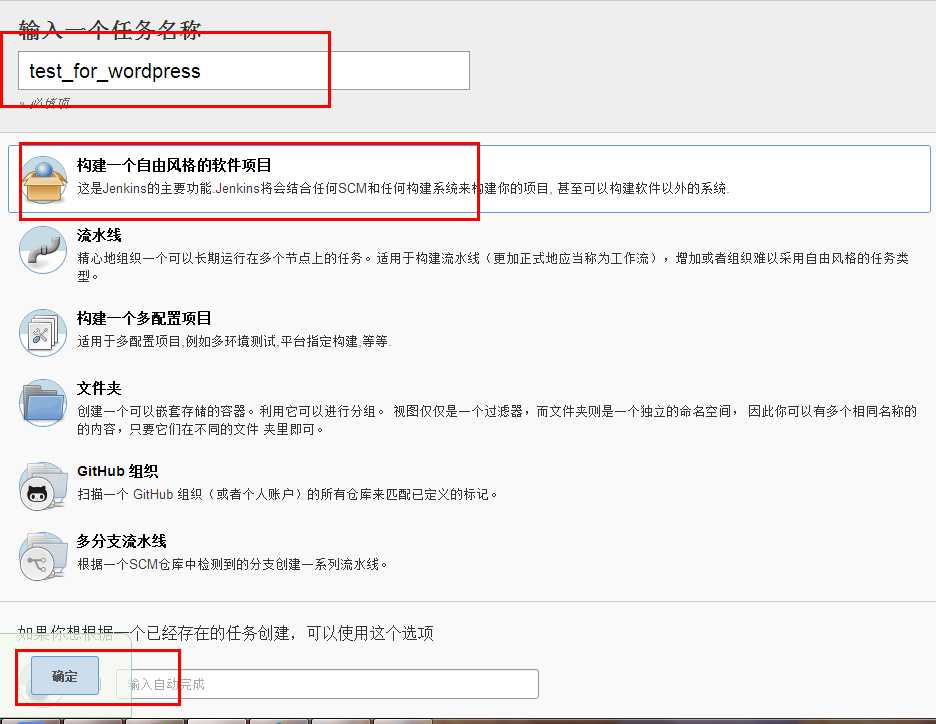Click the GitHub 组织 description text
Screen dimensions: 936x724
coord(287,494)
